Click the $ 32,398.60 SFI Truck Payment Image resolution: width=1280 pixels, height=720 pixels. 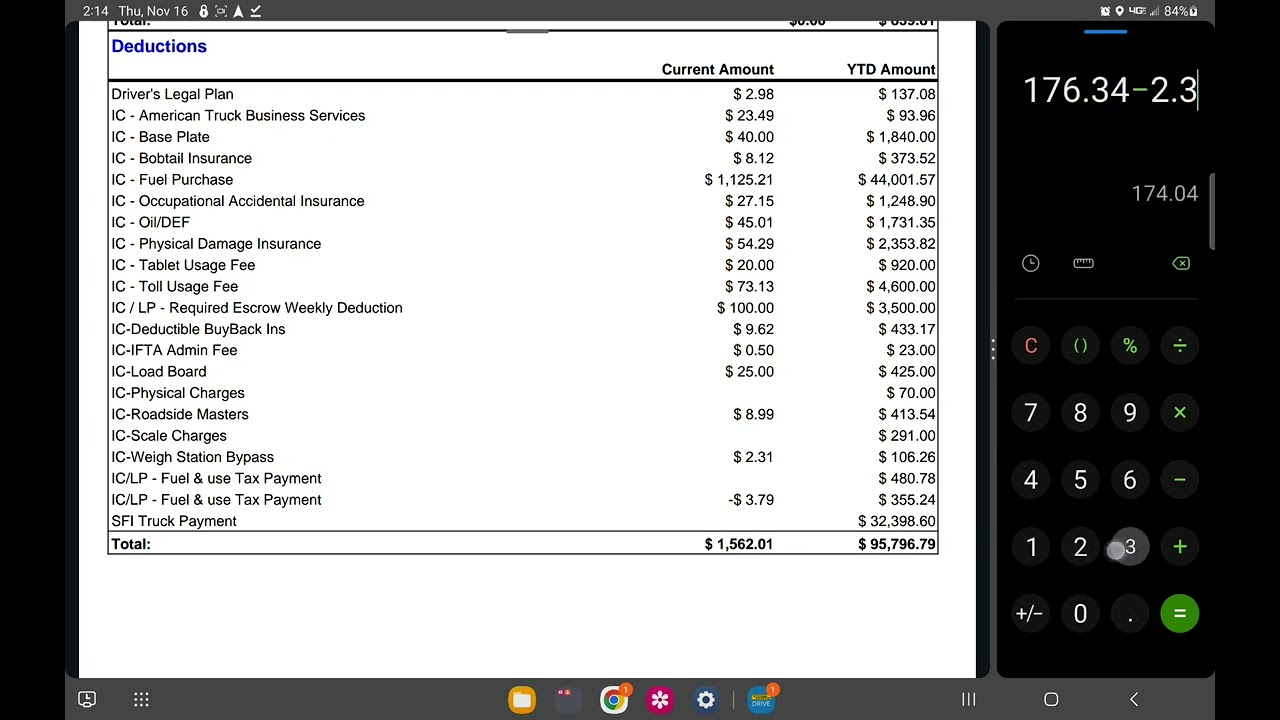896,521
